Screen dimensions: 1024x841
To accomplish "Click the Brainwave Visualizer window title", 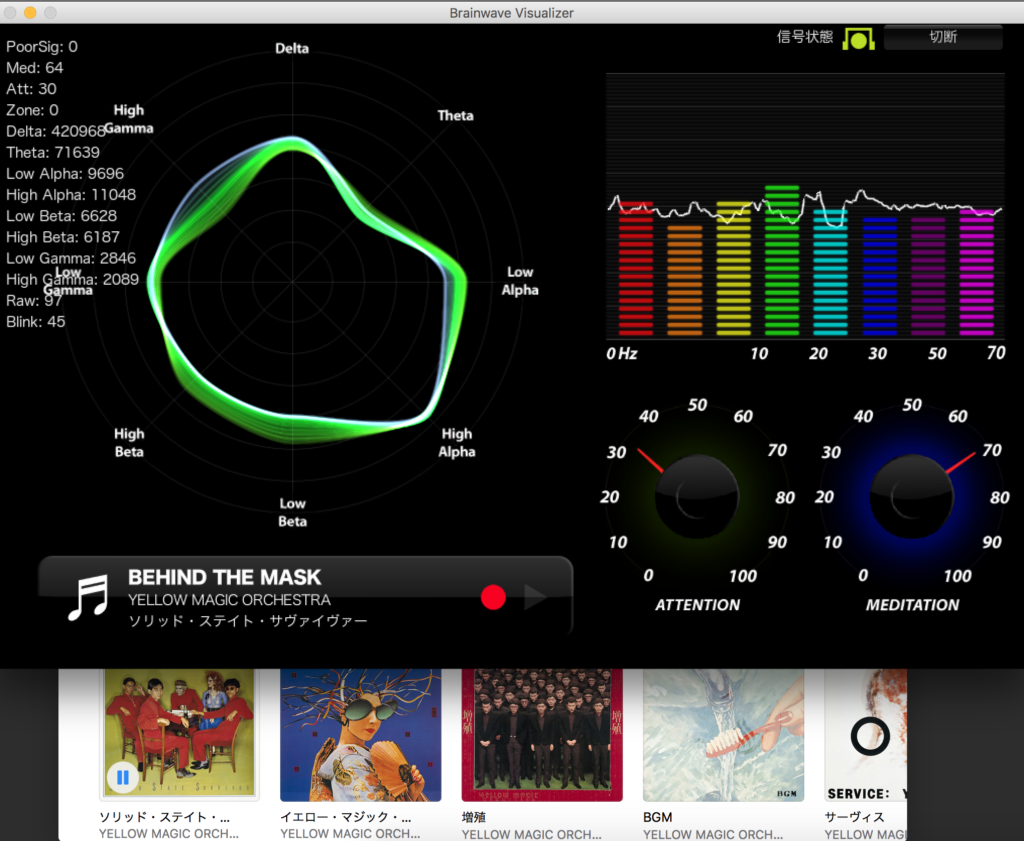I will pos(511,13).
